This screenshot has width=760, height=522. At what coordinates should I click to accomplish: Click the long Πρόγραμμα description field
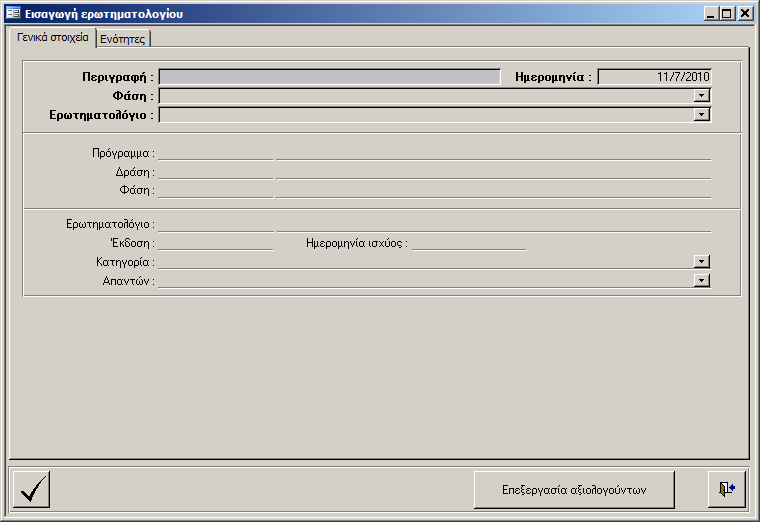pos(493,153)
